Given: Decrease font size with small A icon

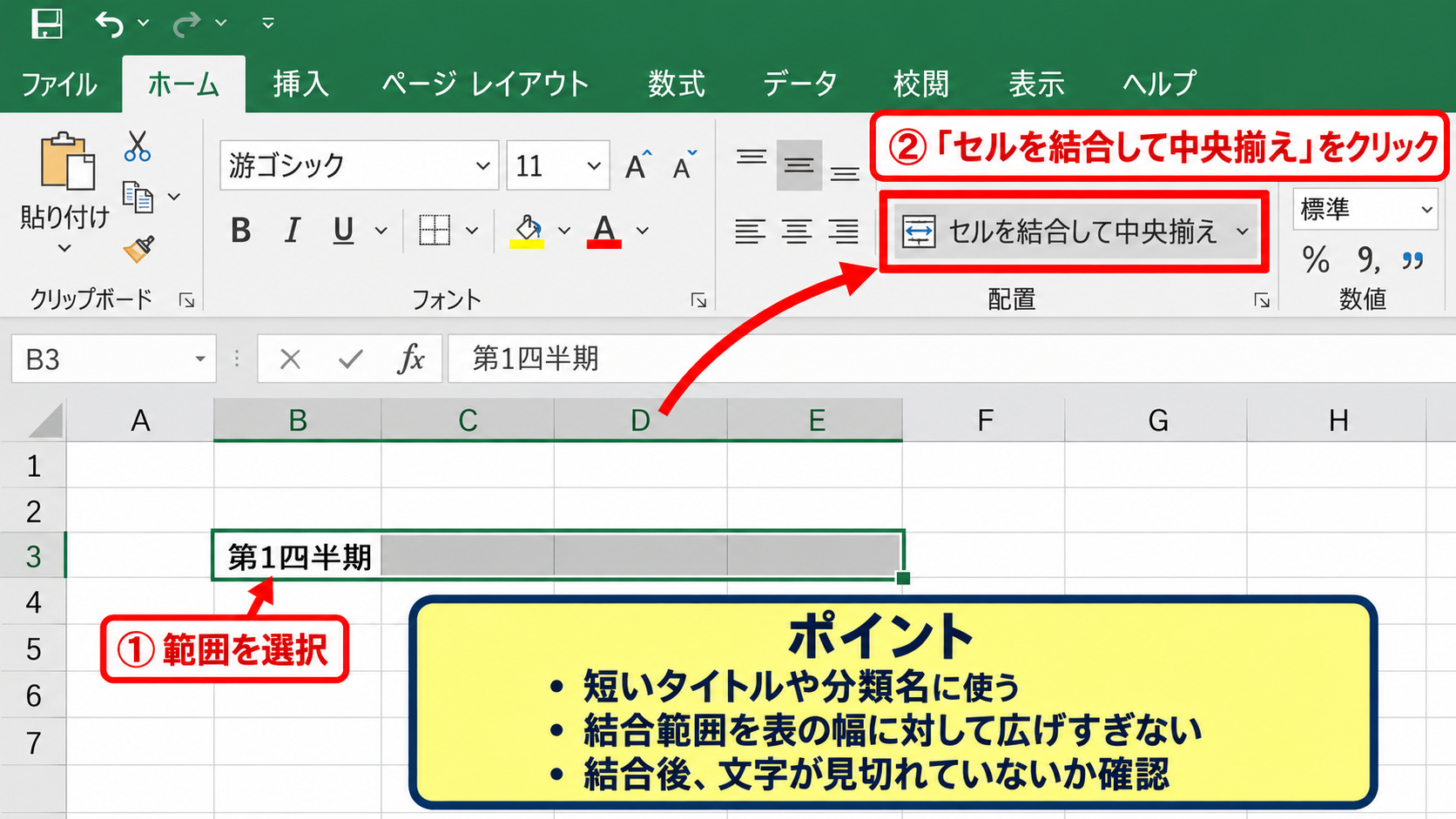Looking at the screenshot, I should [x=685, y=164].
